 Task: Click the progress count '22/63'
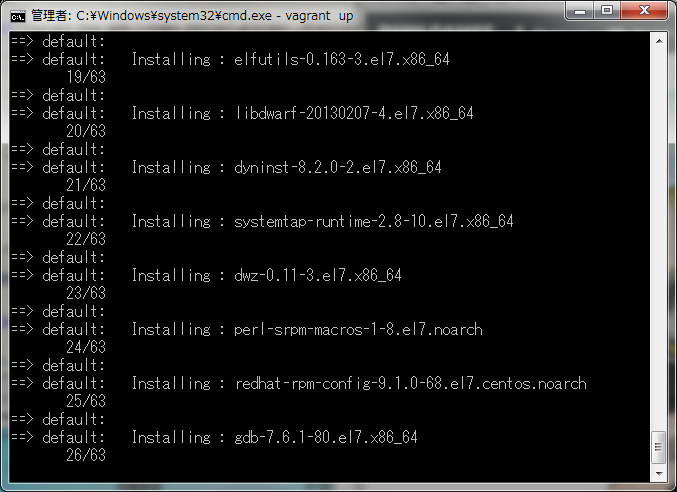(x=86, y=239)
